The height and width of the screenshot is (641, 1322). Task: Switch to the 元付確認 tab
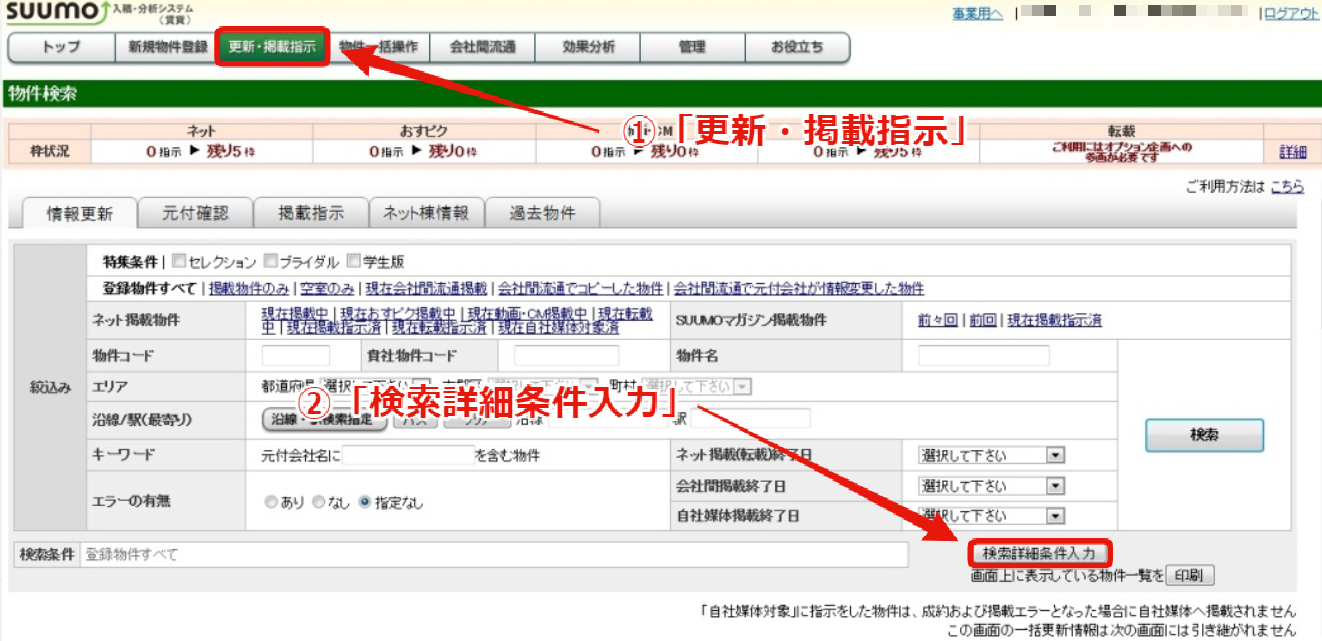click(x=196, y=213)
